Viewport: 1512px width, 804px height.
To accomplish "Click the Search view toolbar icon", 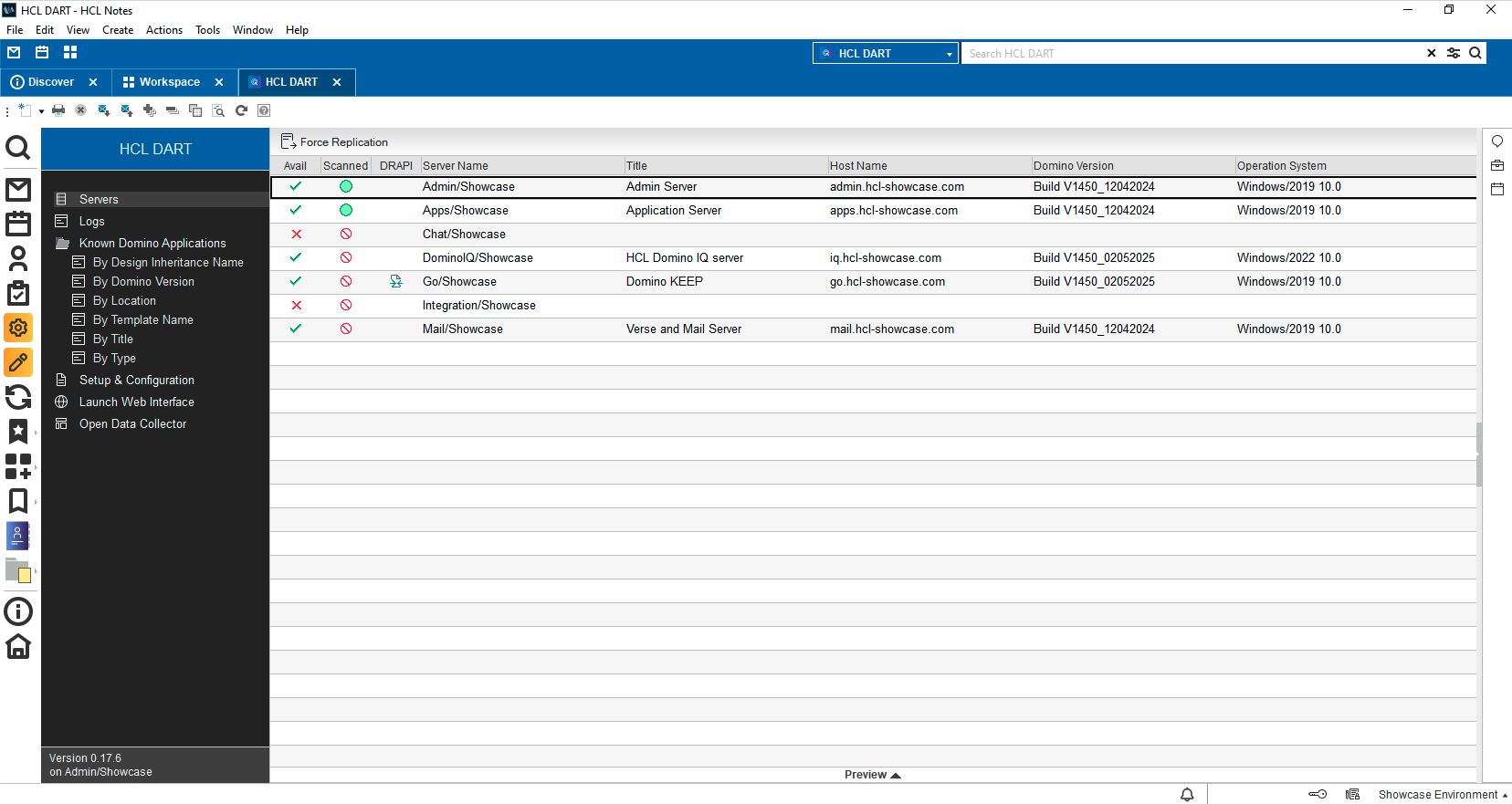I will pyautogui.click(x=218, y=110).
